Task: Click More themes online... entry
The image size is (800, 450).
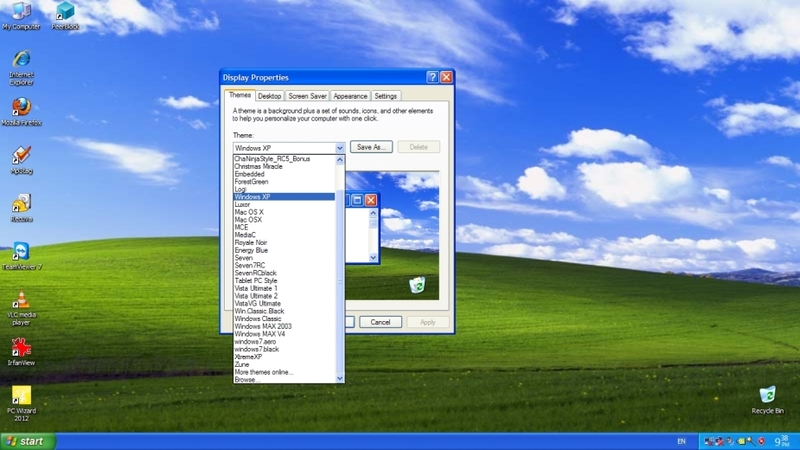Action: (284, 372)
